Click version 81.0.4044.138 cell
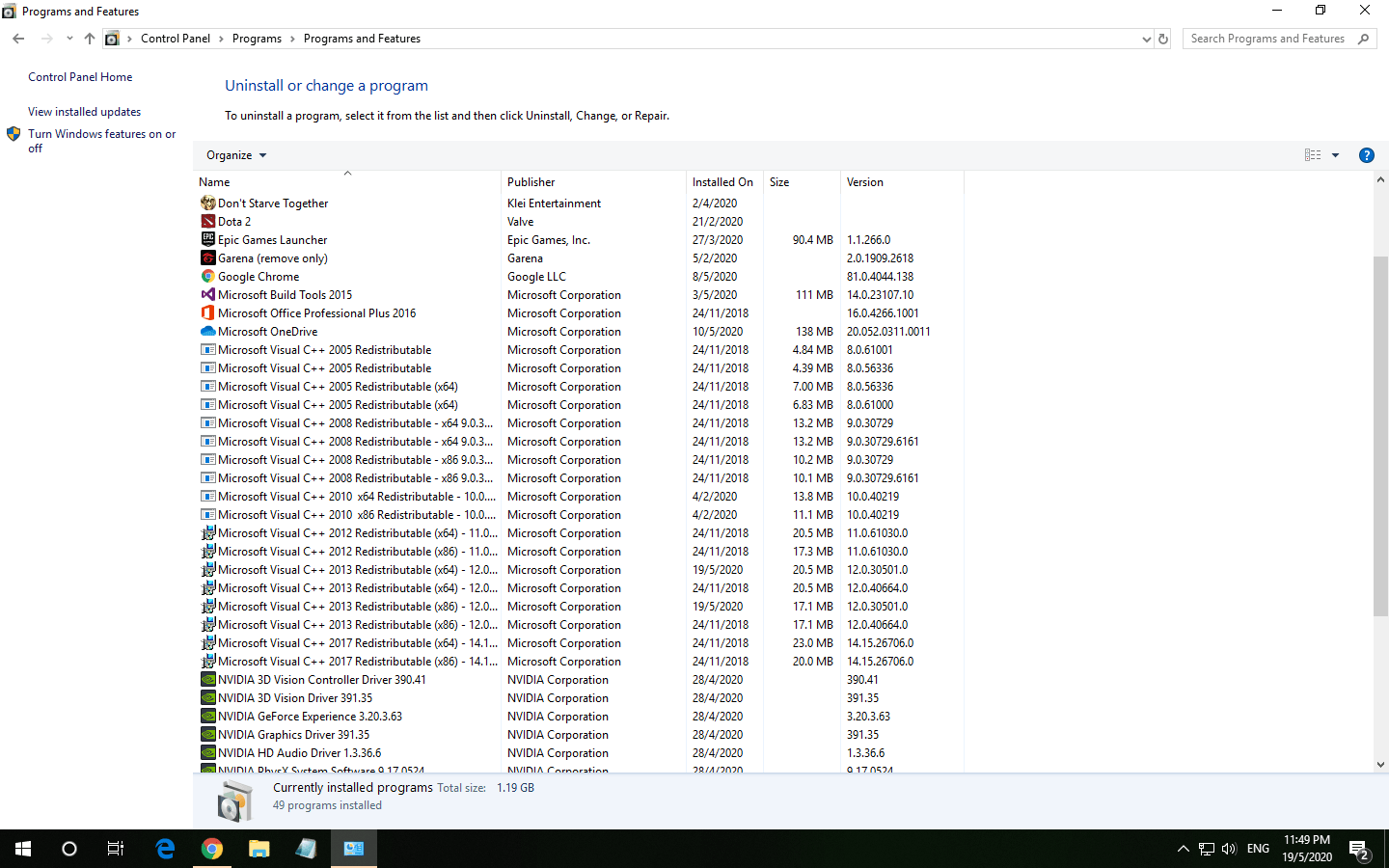 tap(880, 276)
